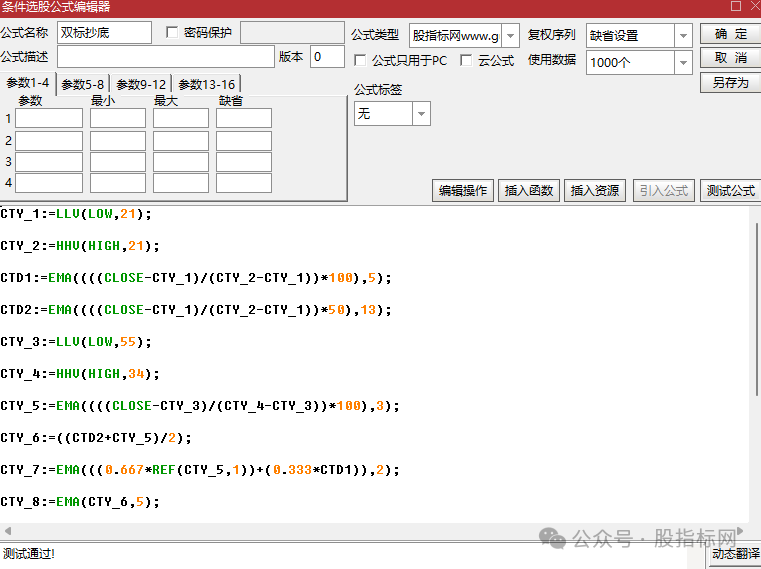Click the code line starting CTY_5:=EMA
Image resolution: width=761 pixels, height=569 pixels.
click(x=200, y=406)
